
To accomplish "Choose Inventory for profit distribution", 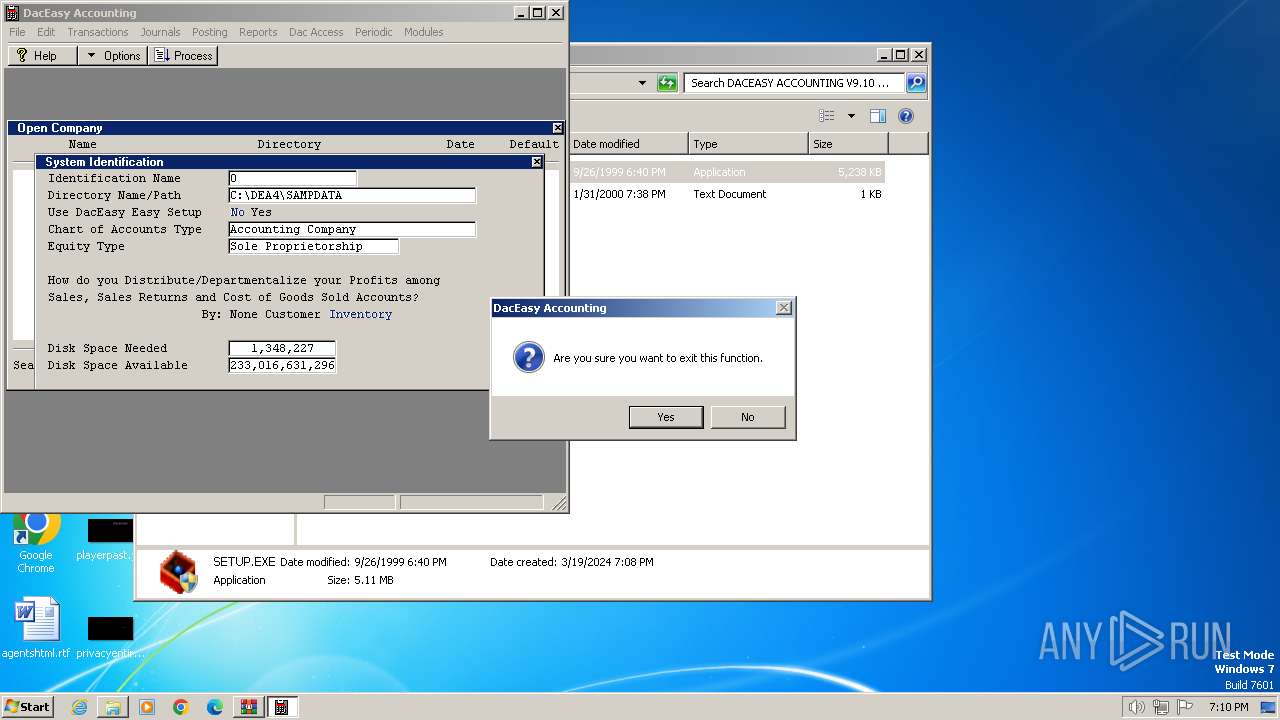I will point(361,314).
